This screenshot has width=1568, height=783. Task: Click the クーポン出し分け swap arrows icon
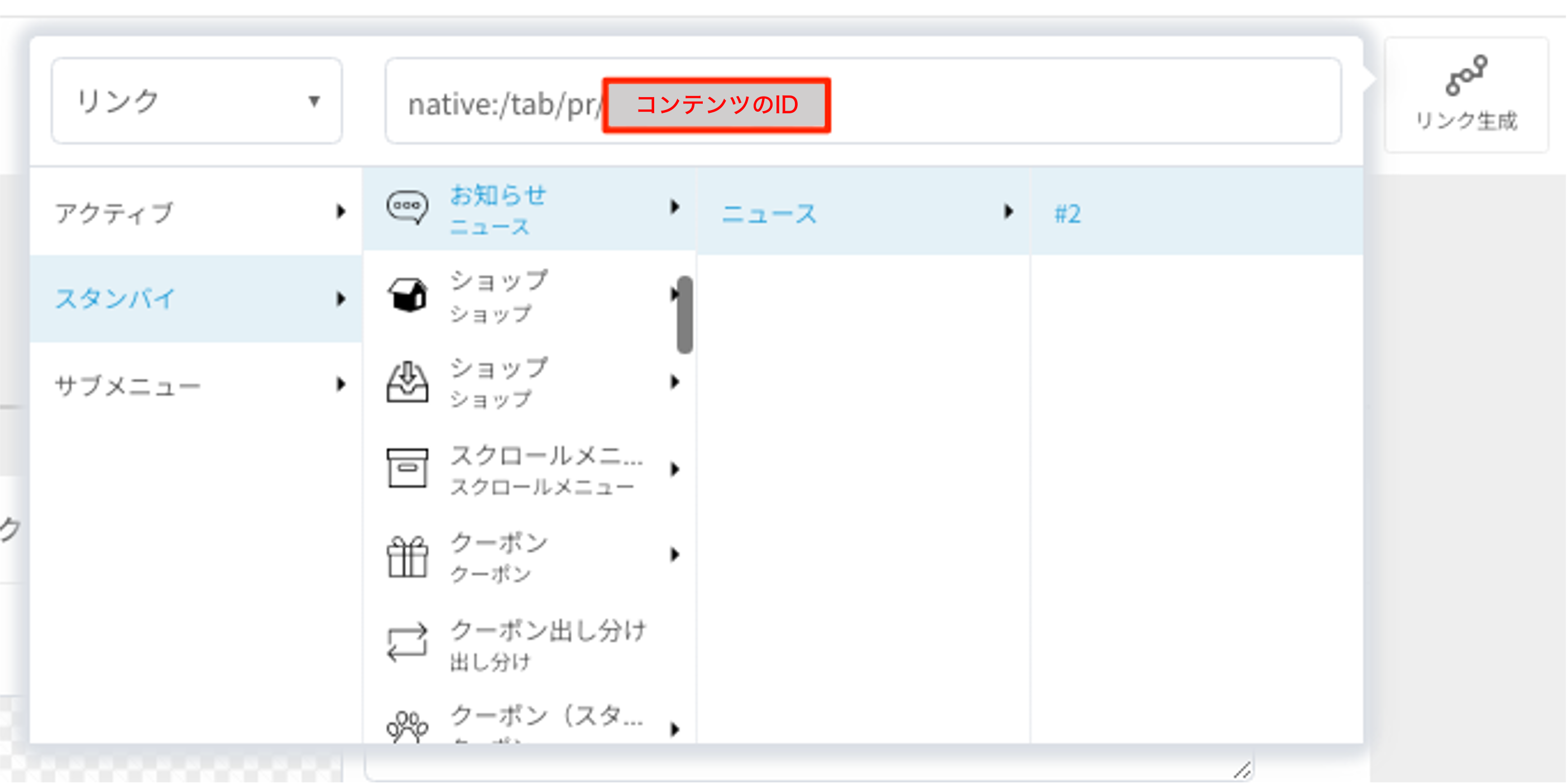407,642
